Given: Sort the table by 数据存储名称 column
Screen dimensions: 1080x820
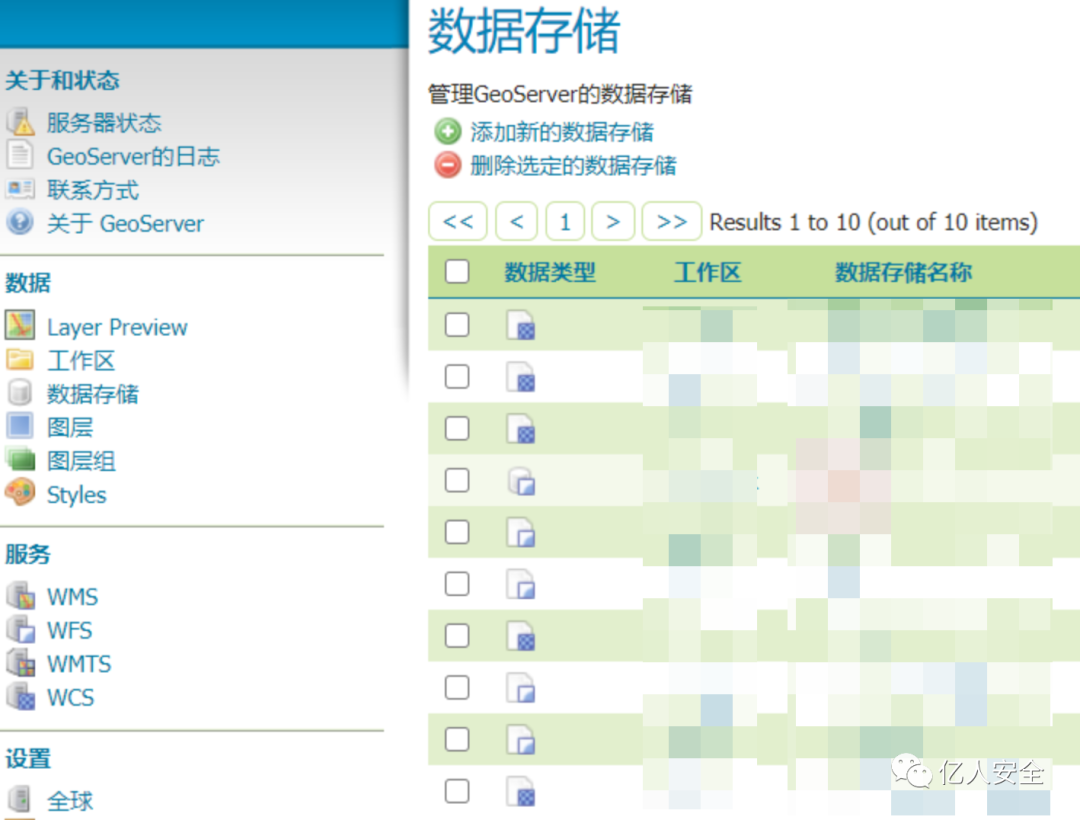Looking at the screenshot, I should click(902, 271).
